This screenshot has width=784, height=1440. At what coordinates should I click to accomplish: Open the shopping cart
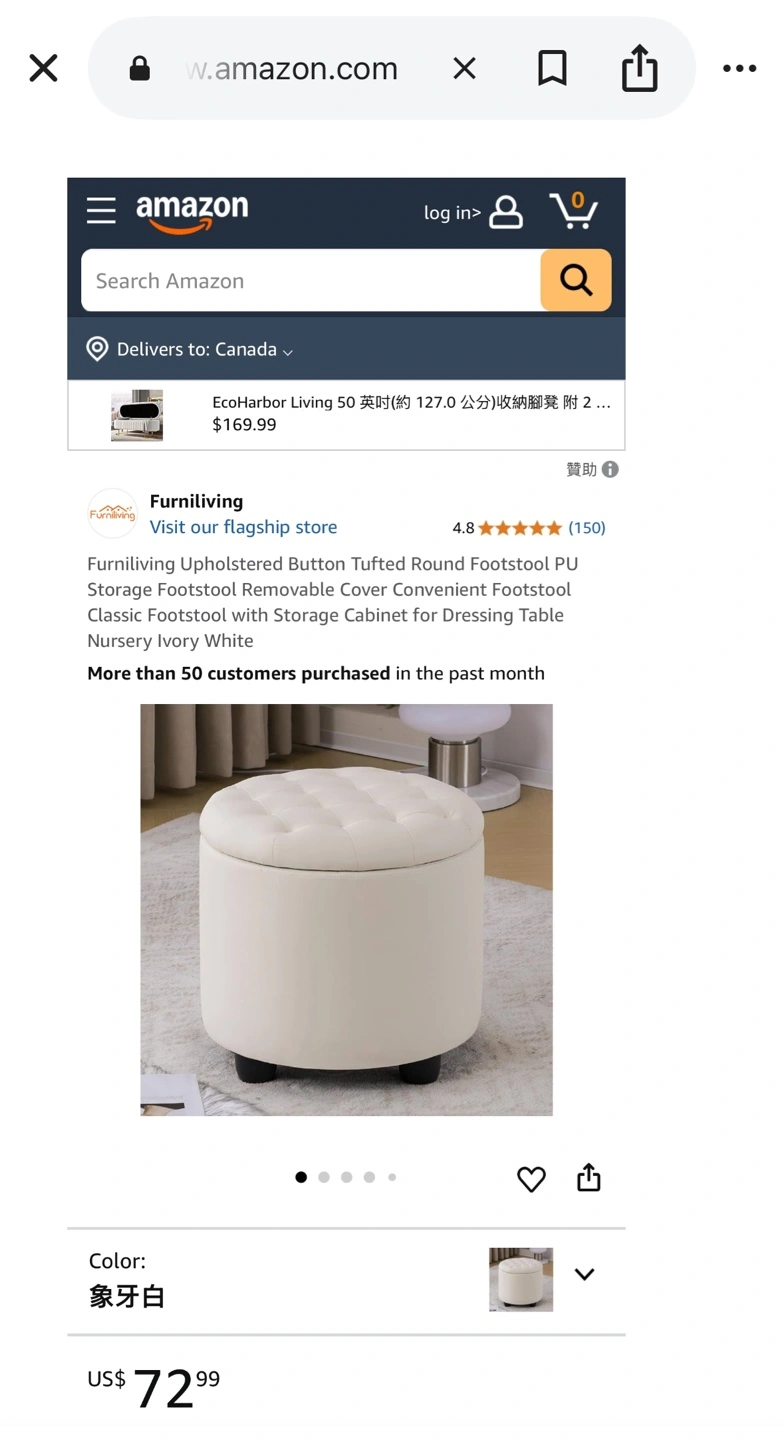pos(574,210)
